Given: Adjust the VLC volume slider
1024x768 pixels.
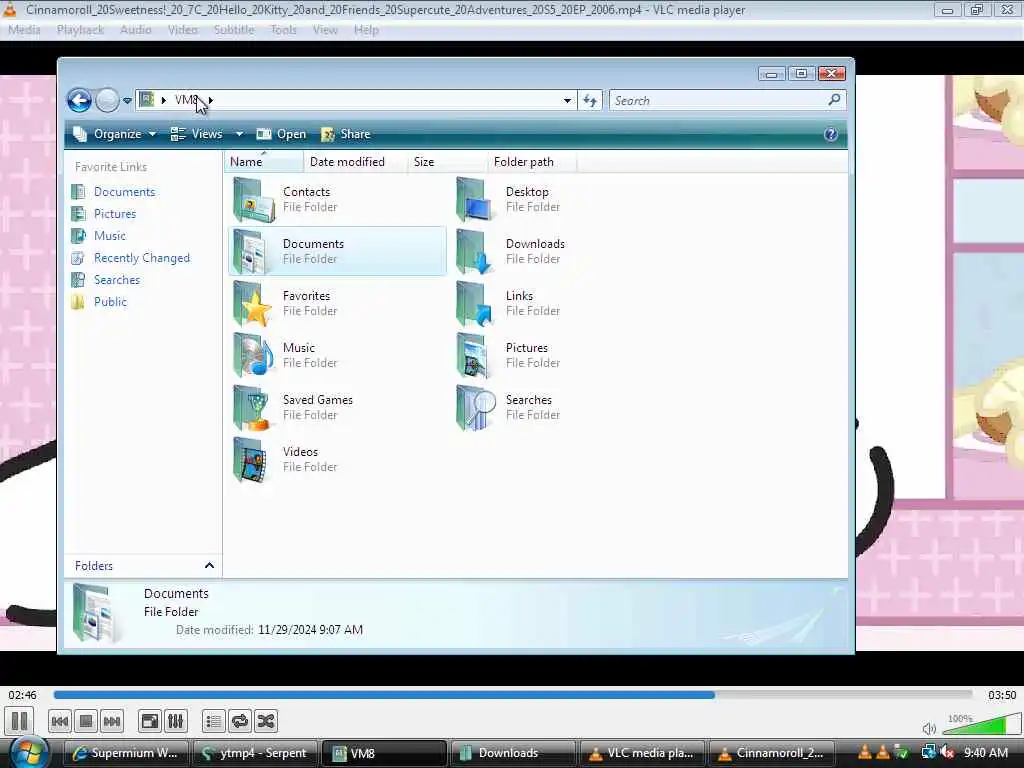Looking at the screenshot, I should coord(980,725).
